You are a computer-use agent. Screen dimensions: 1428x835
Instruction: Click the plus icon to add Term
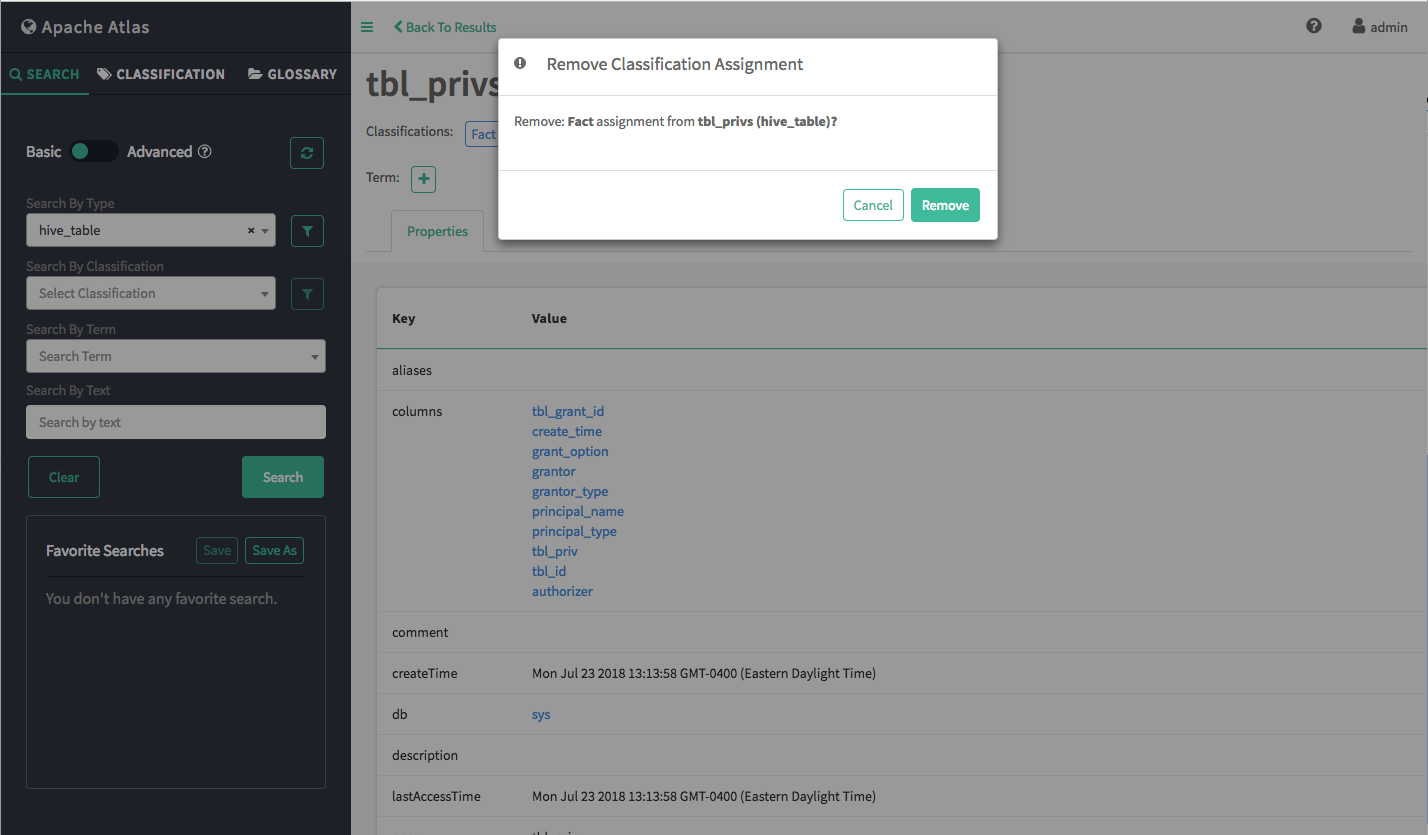[x=423, y=179]
